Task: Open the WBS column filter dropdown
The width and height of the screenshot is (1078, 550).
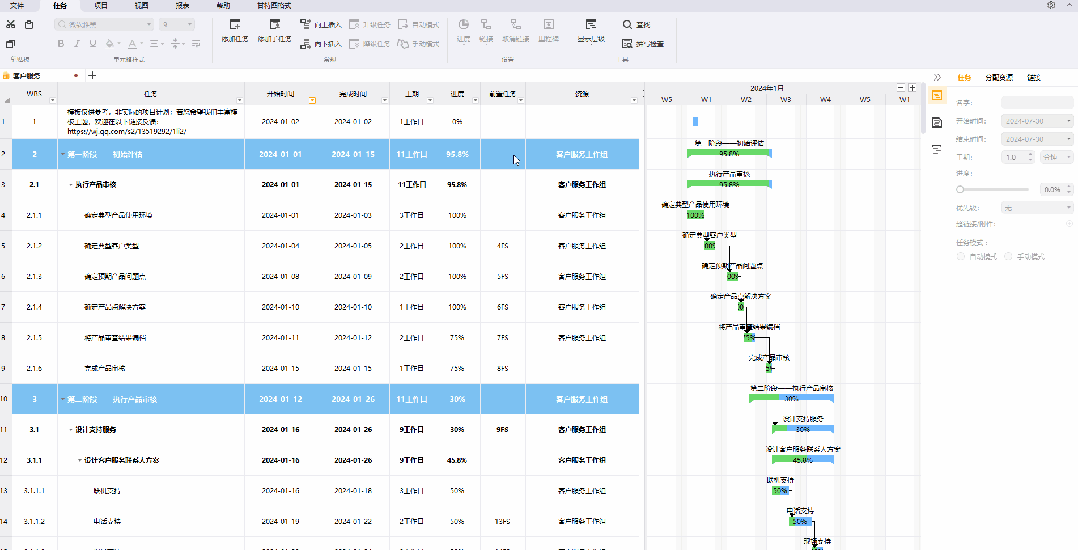Action: coord(52,100)
